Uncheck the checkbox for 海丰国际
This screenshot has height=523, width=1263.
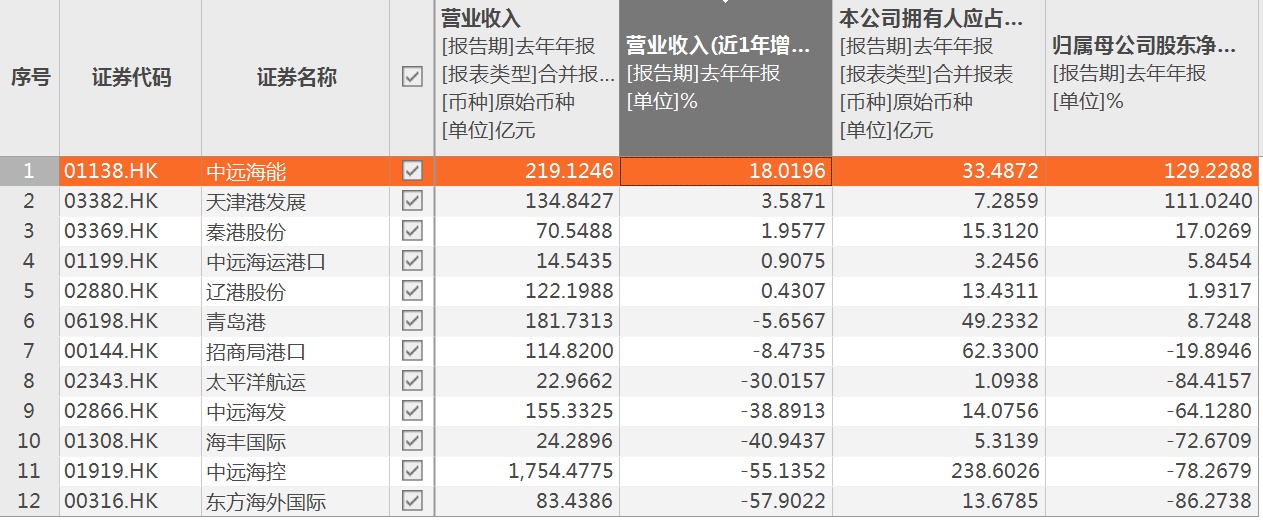[412, 441]
